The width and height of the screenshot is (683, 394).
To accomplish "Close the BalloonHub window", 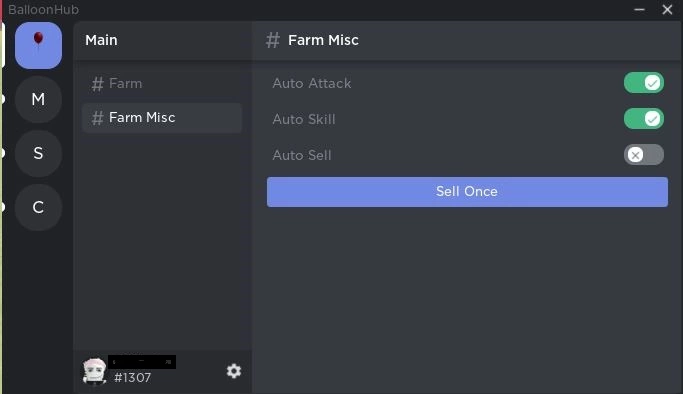I will [x=667, y=9].
